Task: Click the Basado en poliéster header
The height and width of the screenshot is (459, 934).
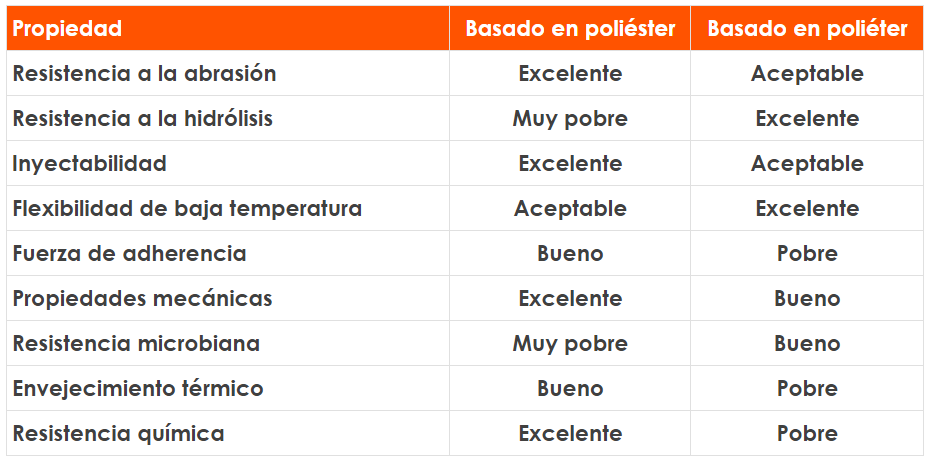Action: pyautogui.click(x=570, y=29)
